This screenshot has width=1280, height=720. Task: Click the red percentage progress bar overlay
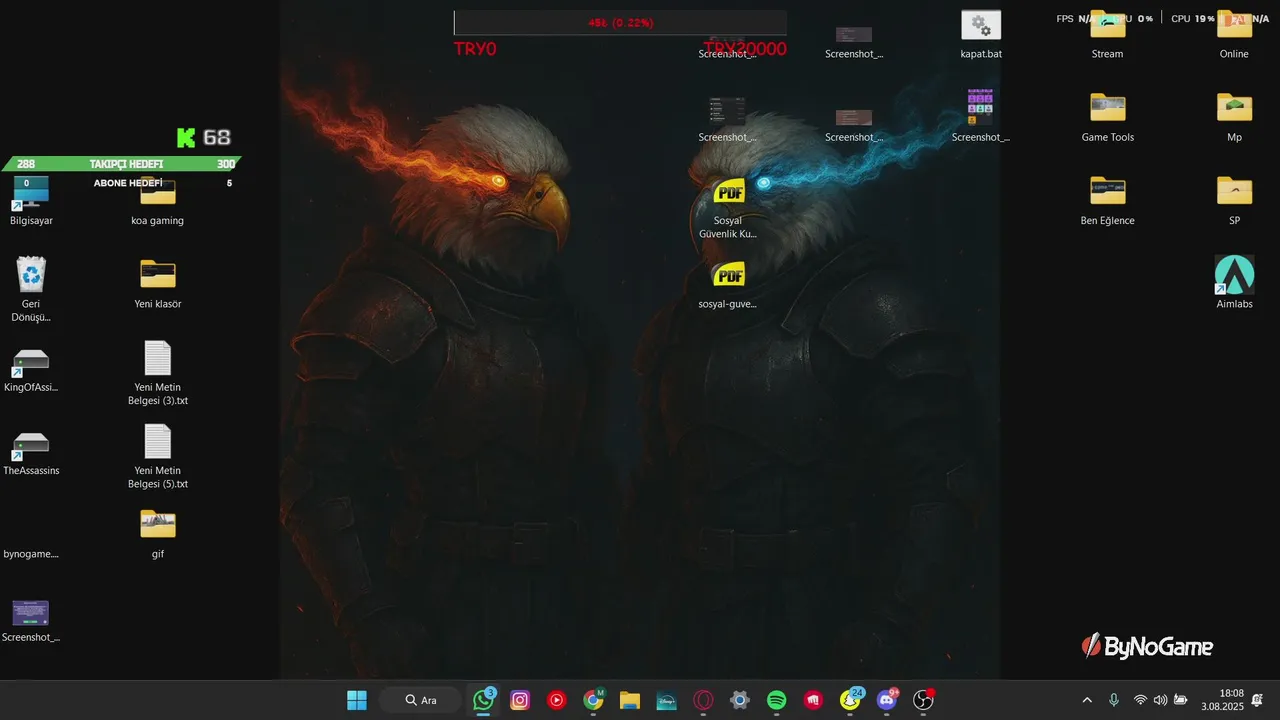click(620, 23)
